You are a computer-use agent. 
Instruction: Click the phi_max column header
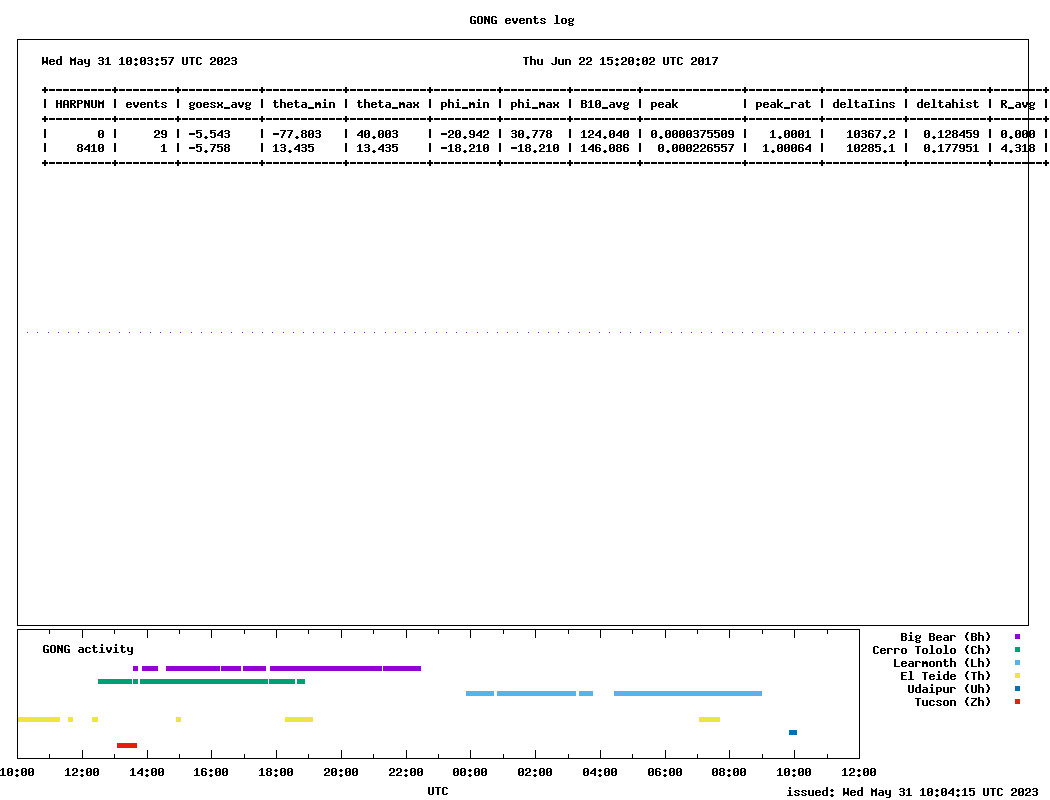(x=534, y=104)
